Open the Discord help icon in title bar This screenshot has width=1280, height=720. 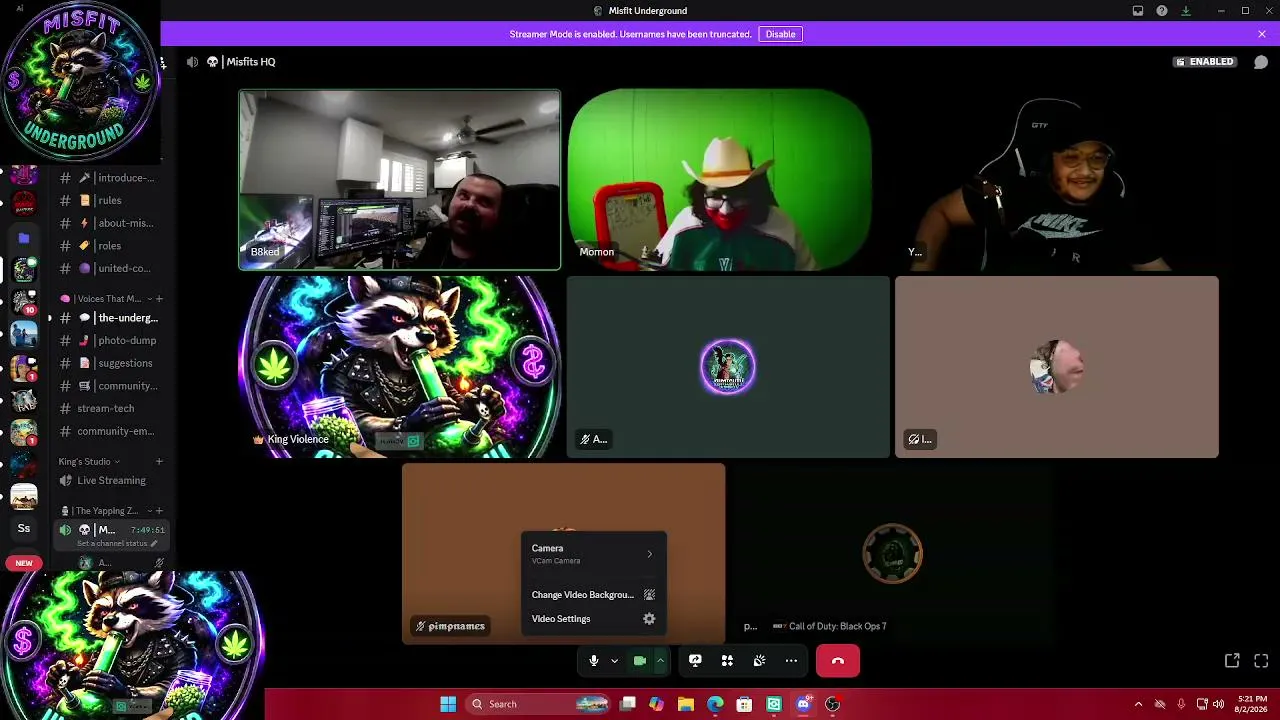tap(1162, 11)
